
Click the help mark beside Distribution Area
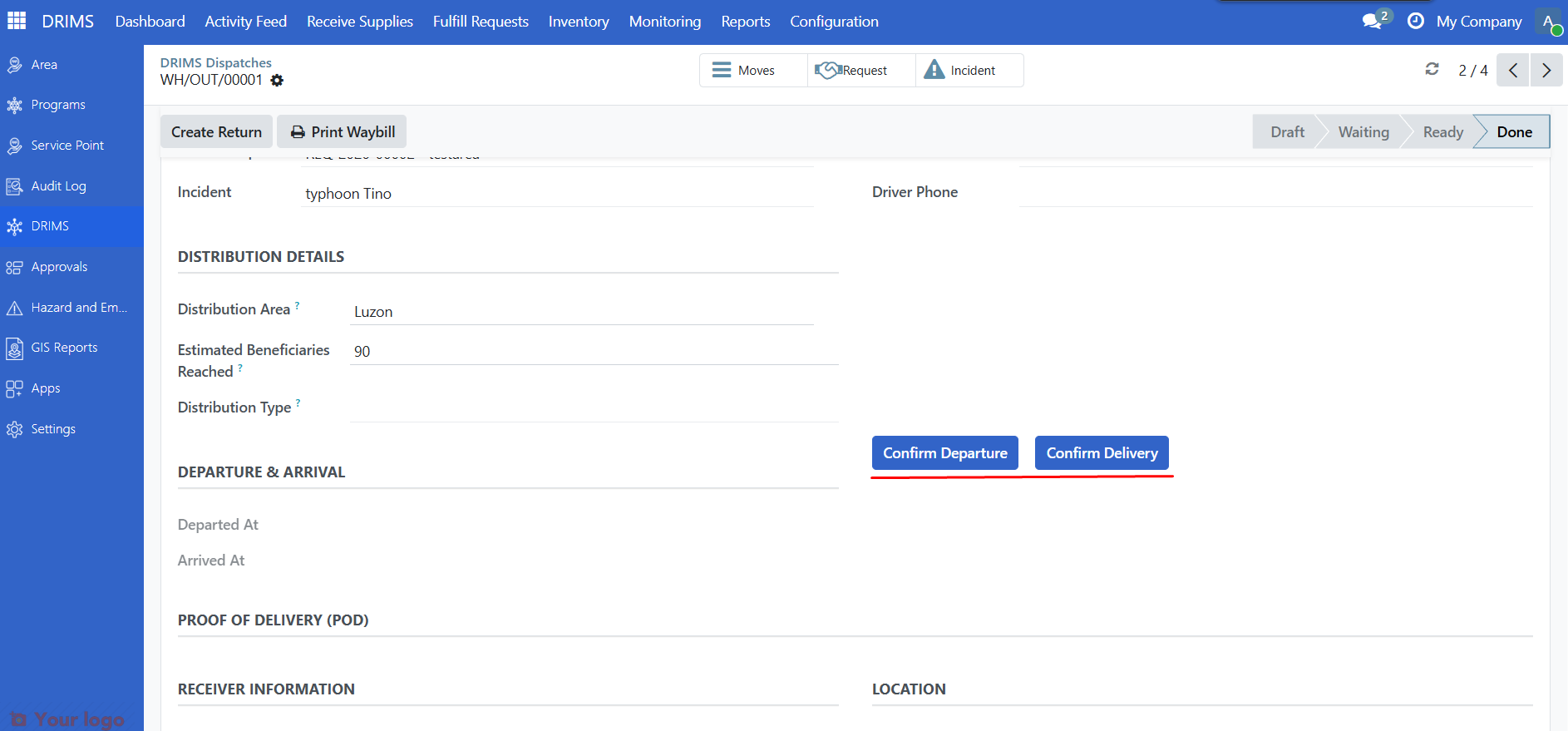(297, 305)
